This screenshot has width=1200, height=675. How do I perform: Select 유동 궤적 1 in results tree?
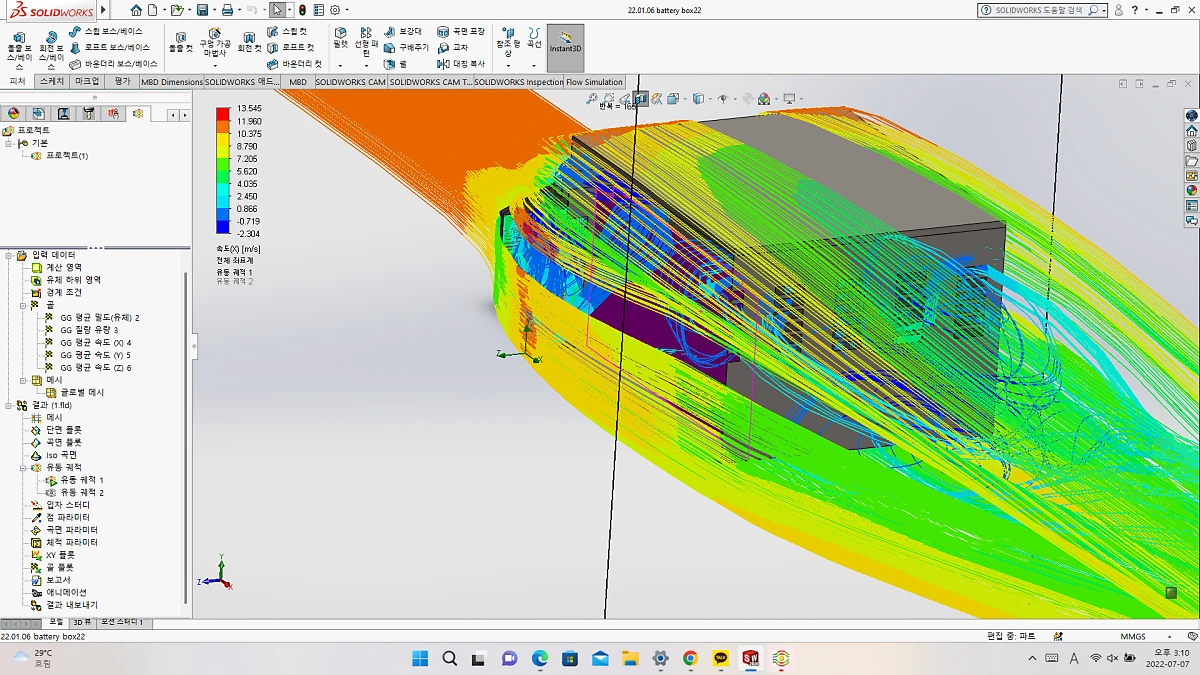pos(81,480)
